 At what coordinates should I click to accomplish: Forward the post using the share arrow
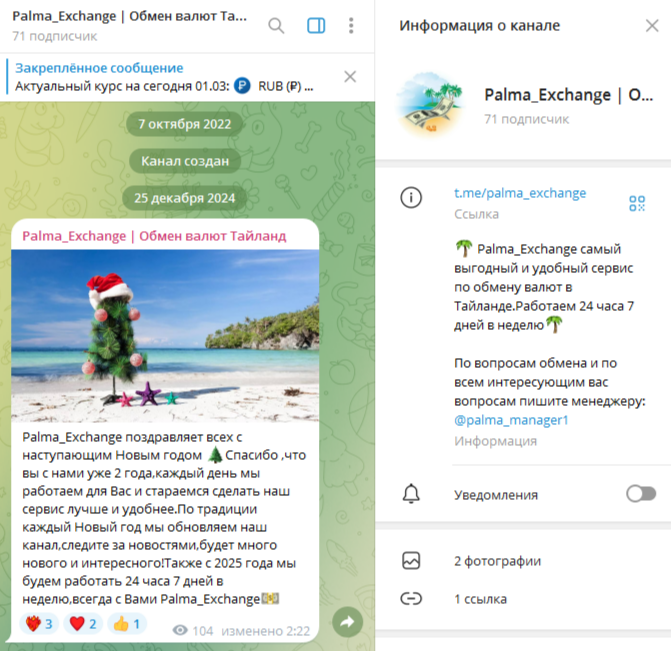coord(347,622)
